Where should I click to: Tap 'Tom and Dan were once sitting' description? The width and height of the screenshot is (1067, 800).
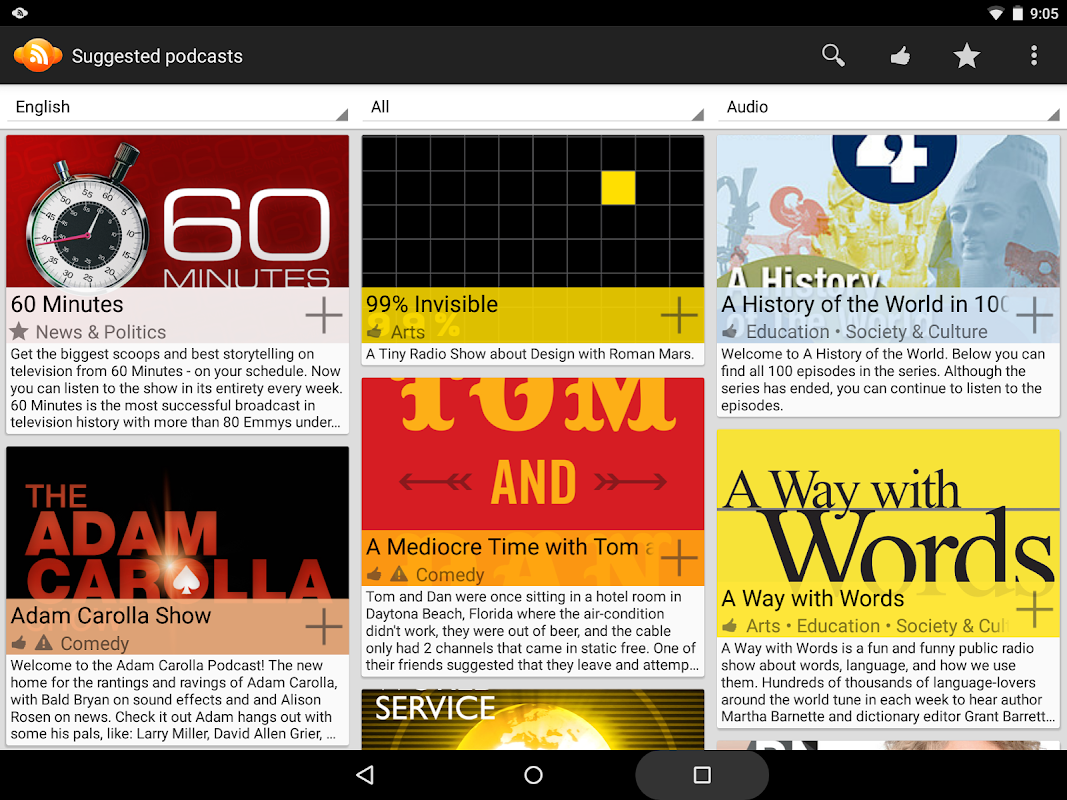(532, 631)
